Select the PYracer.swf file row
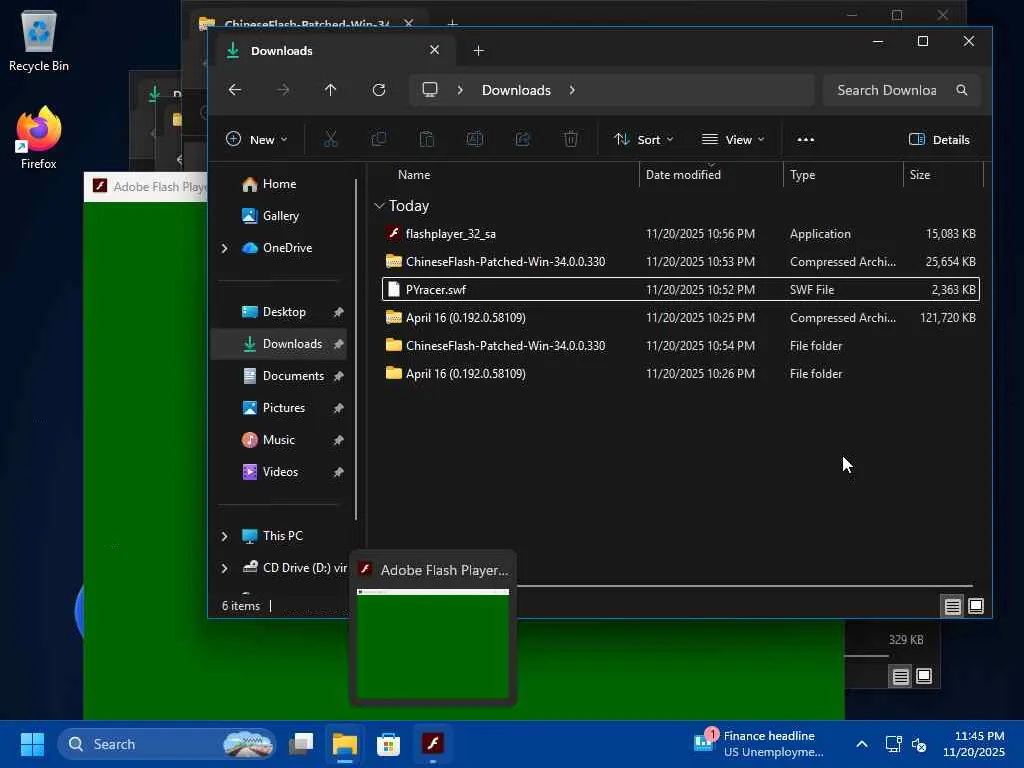The width and height of the screenshot is (1024, 768). (x=680, y=290)
